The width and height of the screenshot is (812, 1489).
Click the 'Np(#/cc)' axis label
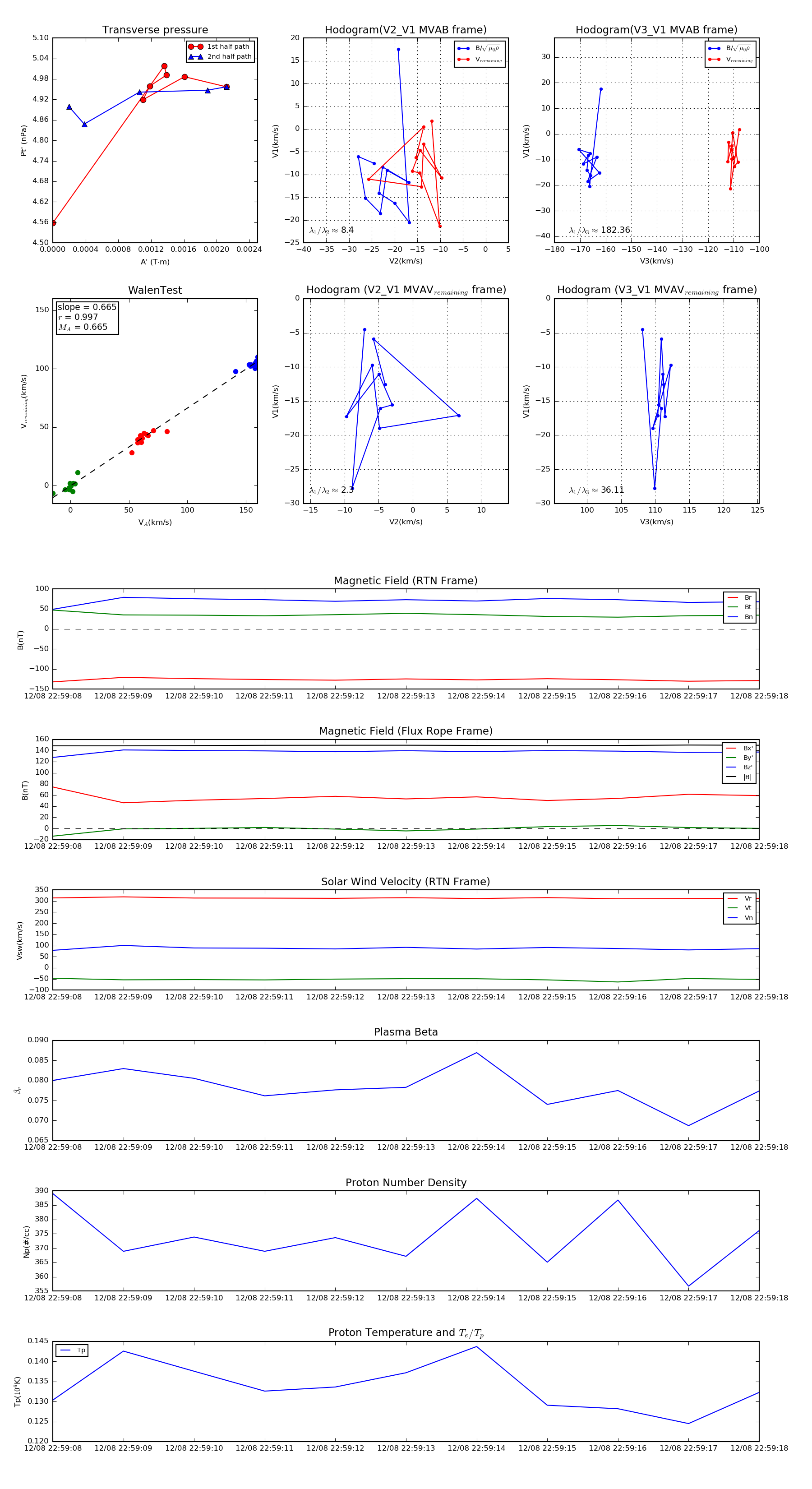pos(26,1241)
